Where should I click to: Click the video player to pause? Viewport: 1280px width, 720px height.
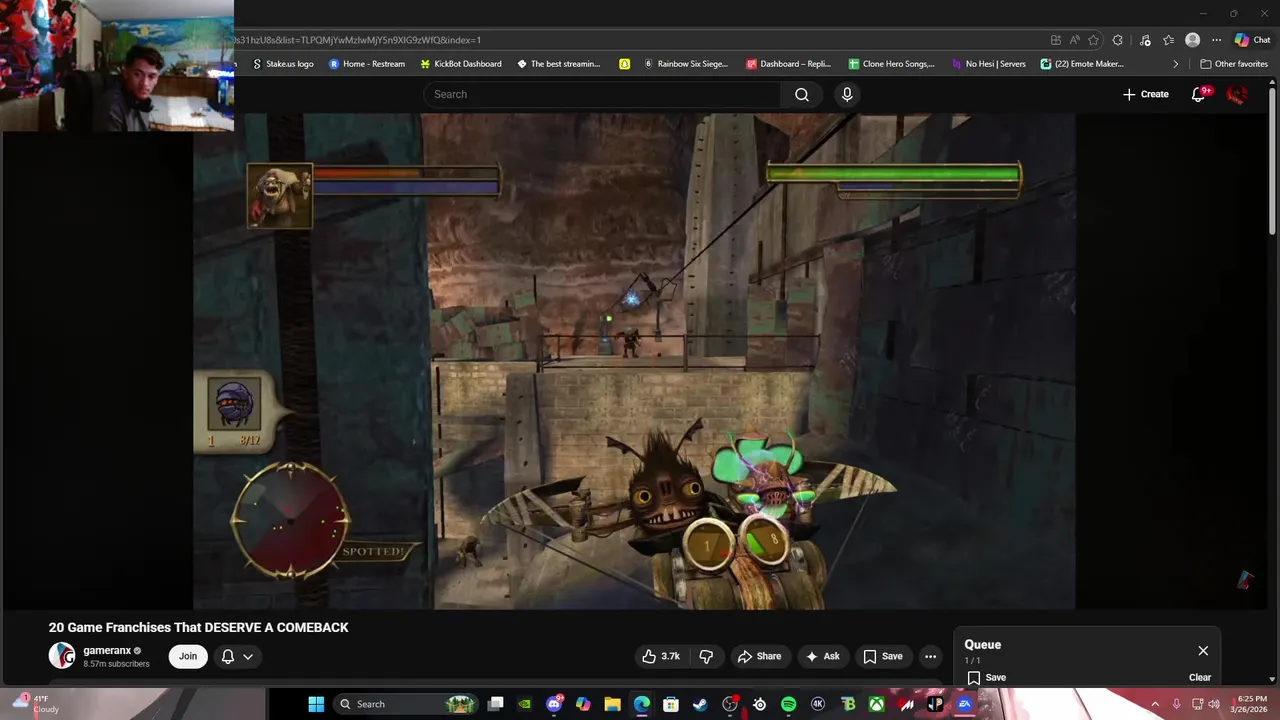(634, 361)
